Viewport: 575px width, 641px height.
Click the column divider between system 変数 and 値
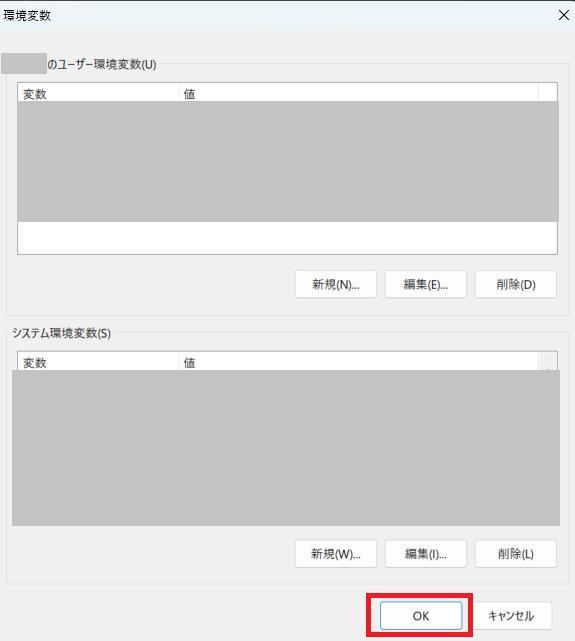pos(179,362)
